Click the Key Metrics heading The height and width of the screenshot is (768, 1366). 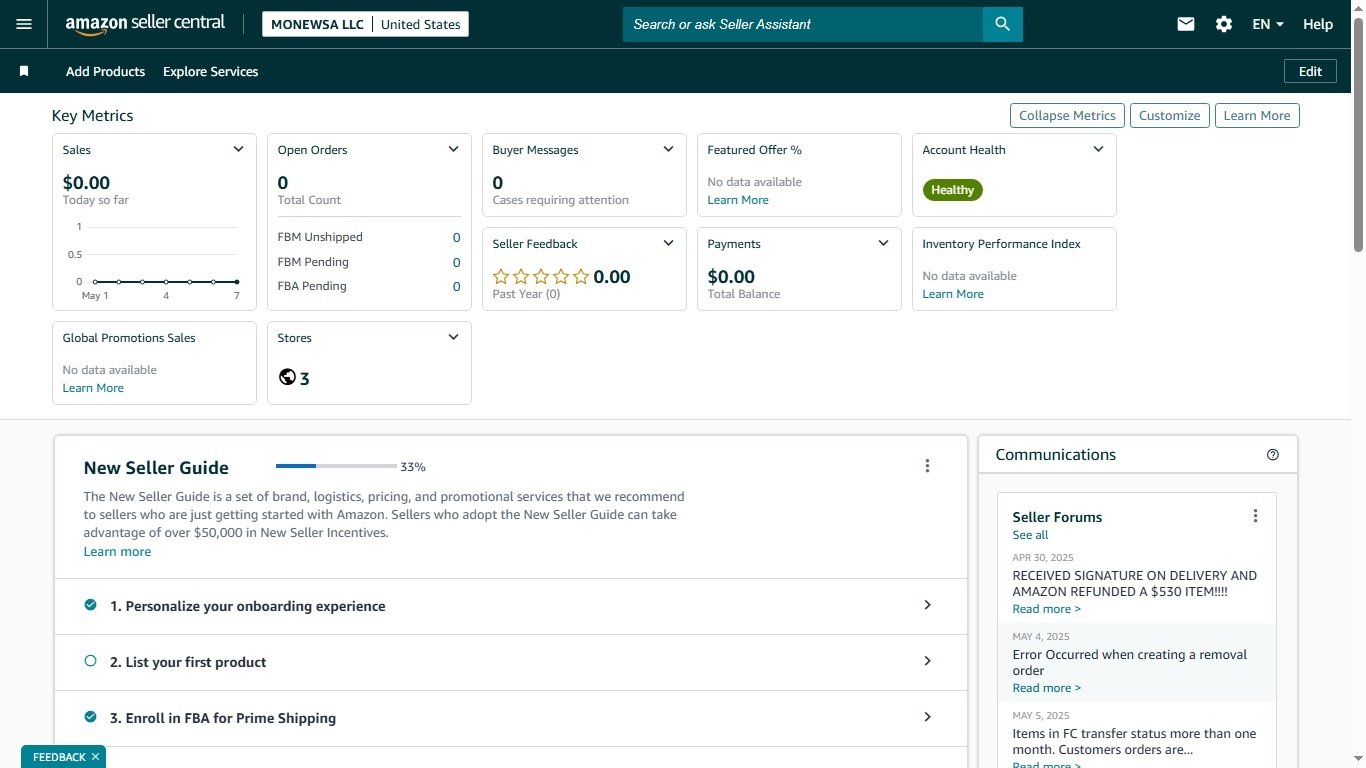(92, 115)
